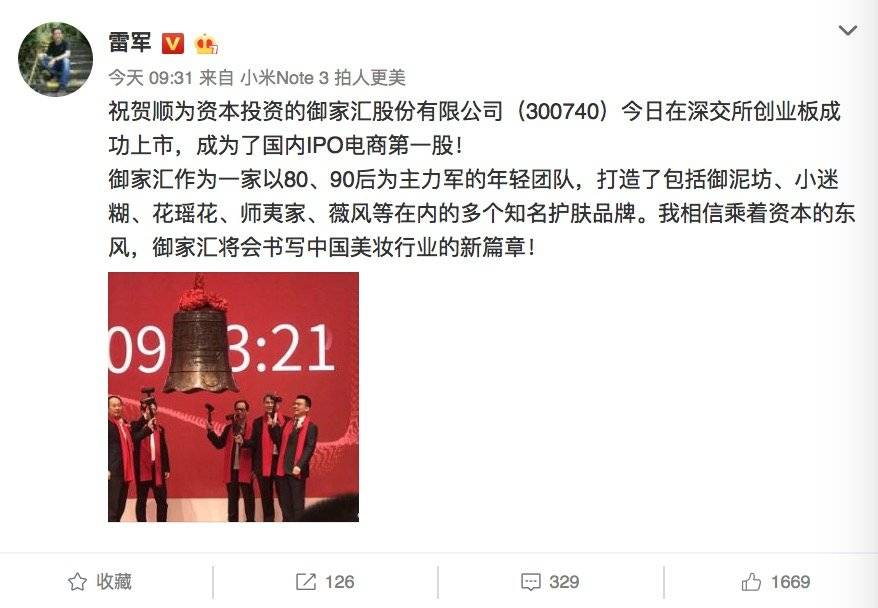Click the timestamp 今天 09:31
The image size is (878, 608).
coord(151,77)
